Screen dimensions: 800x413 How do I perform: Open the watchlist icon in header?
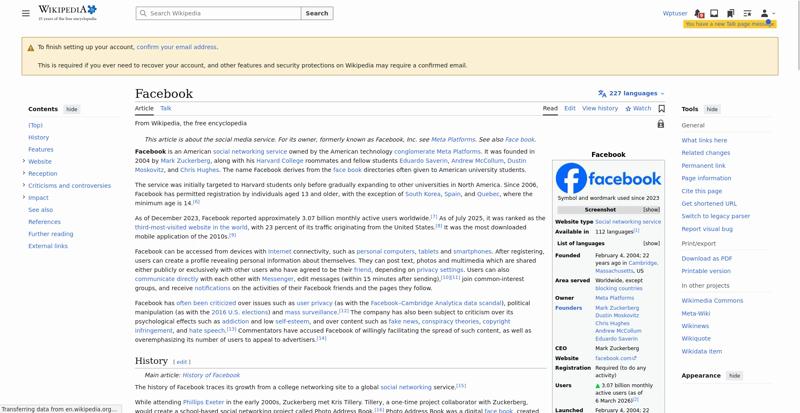[747, 13]
